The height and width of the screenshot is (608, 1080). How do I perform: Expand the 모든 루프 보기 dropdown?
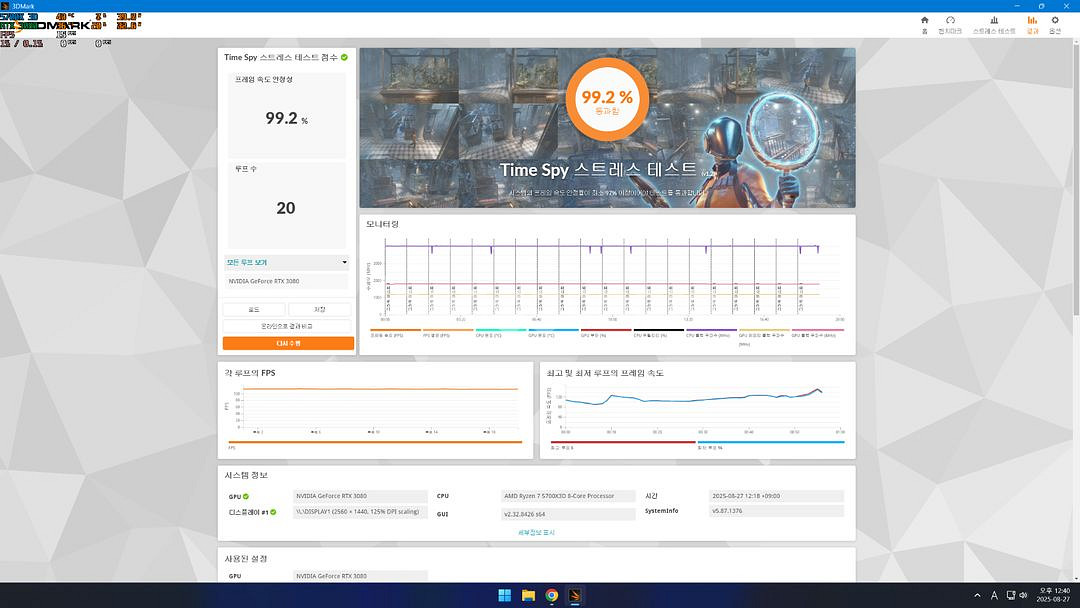pos(287,262)
